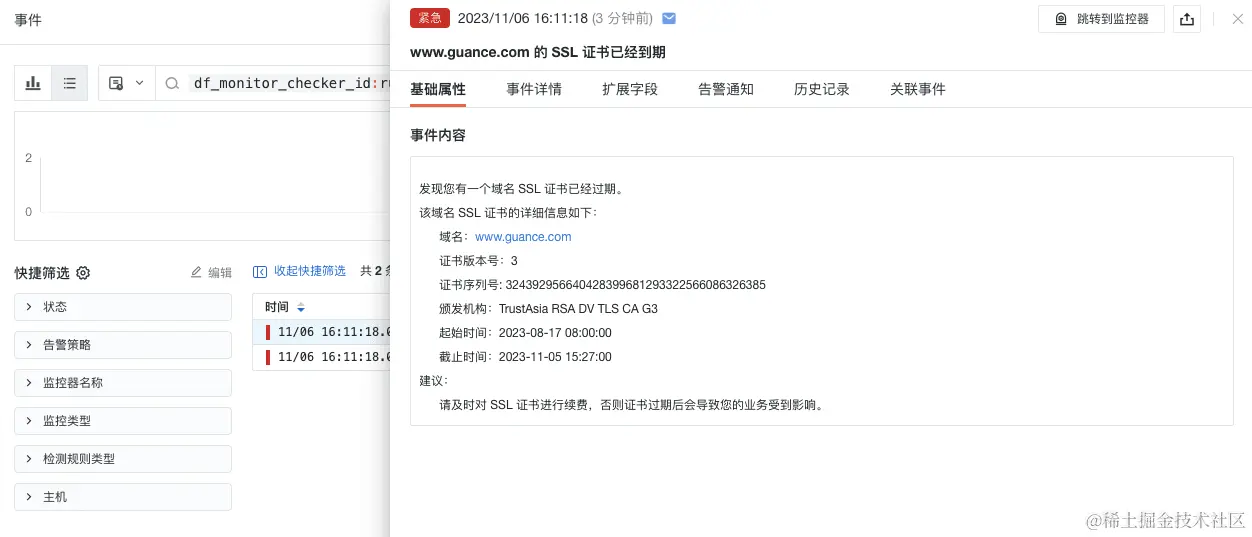Click 跳转到监控器 button
Screen dimensions: 1252x537
[x=1101, y=19]
